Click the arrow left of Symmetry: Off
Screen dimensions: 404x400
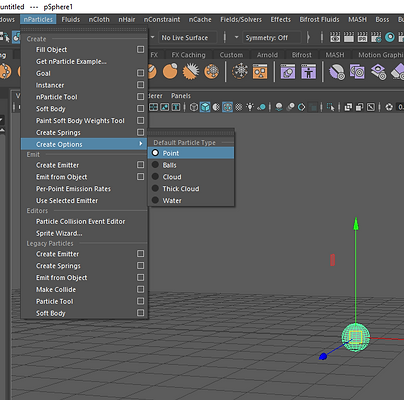pos(236,37)
